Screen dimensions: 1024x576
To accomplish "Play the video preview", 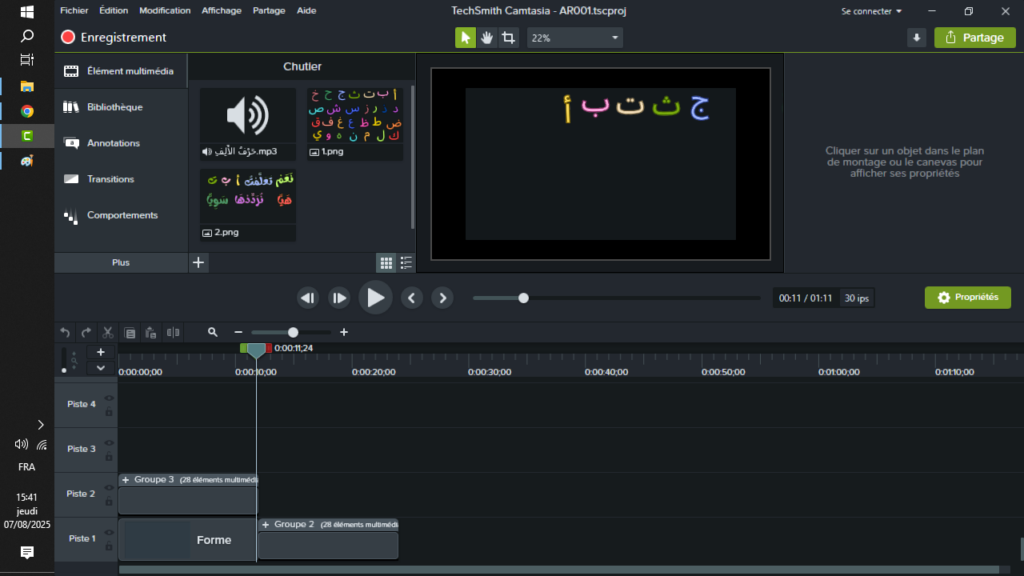I will coord(376,298).
